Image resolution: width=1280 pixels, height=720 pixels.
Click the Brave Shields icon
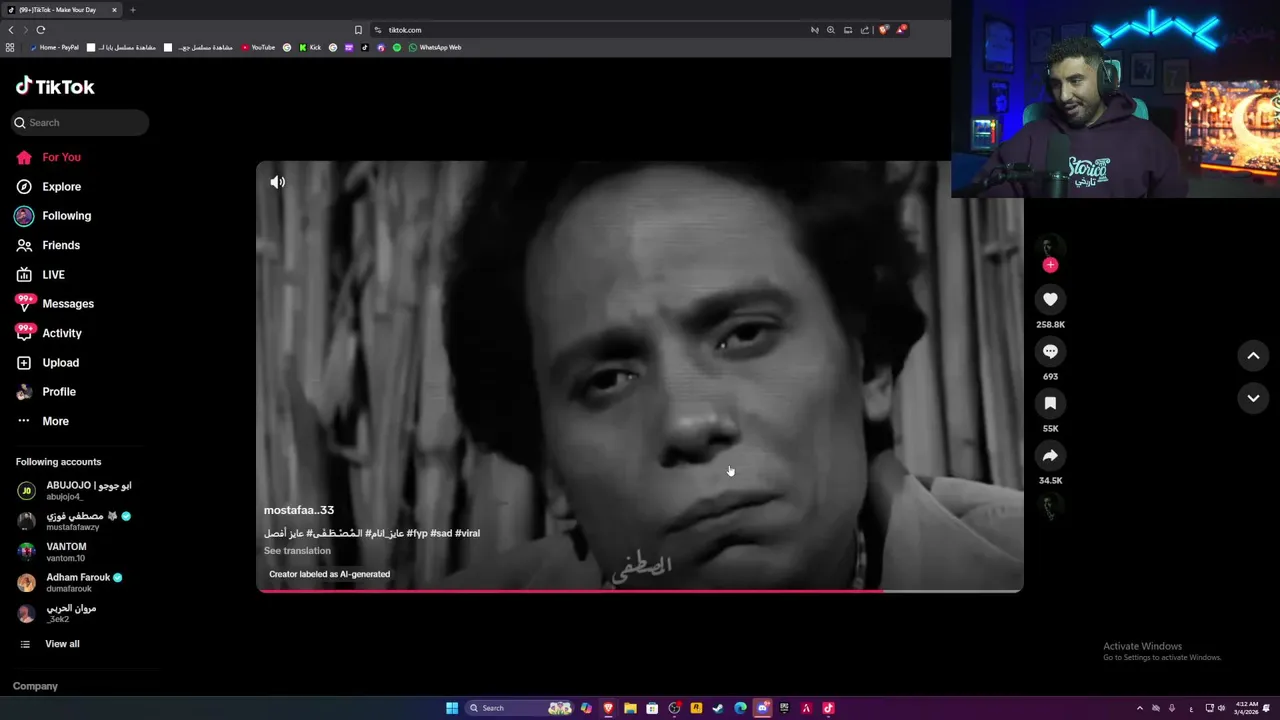(x=883, y=30)
